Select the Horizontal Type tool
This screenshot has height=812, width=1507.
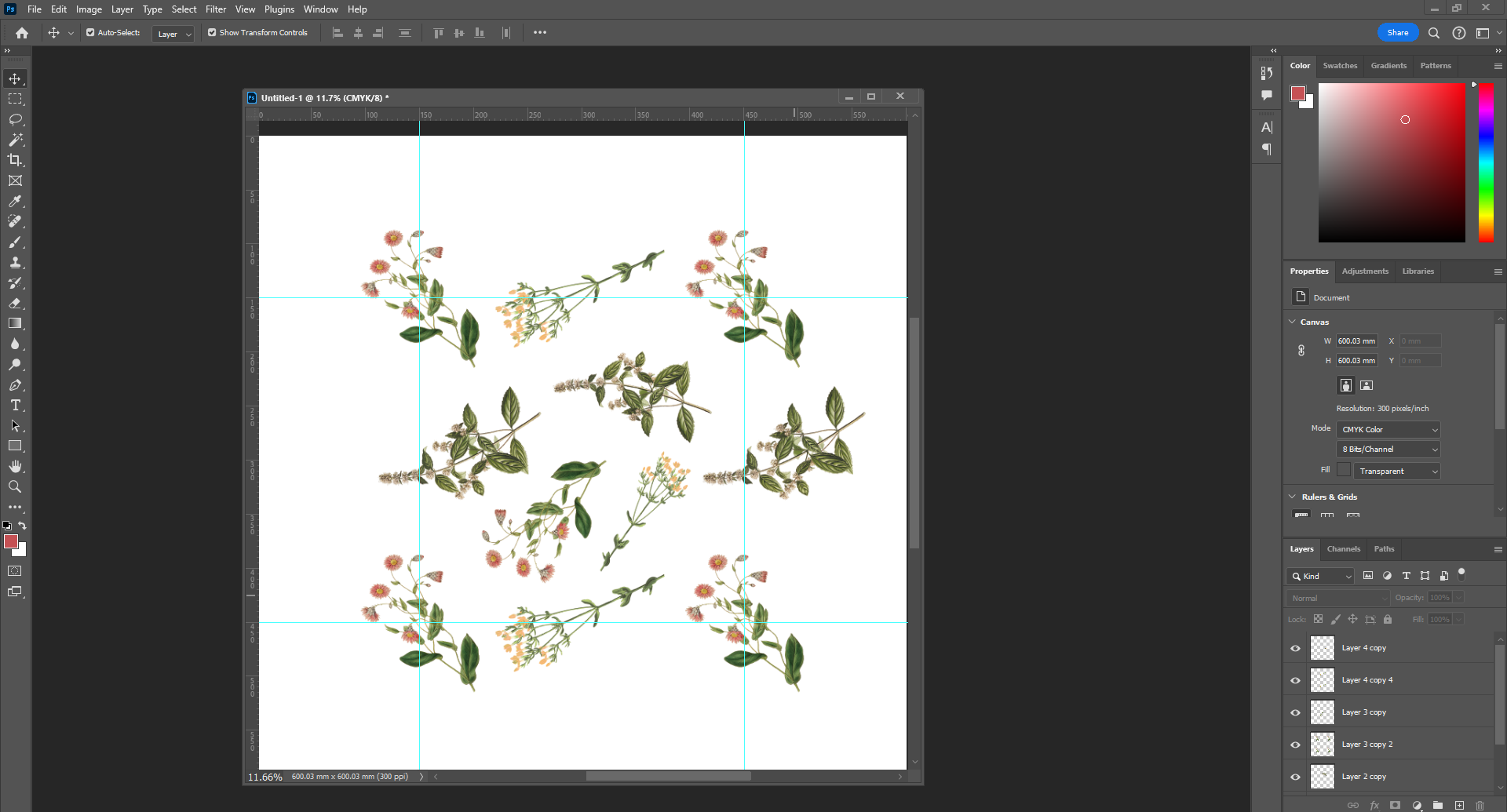(x=15, y=405)
